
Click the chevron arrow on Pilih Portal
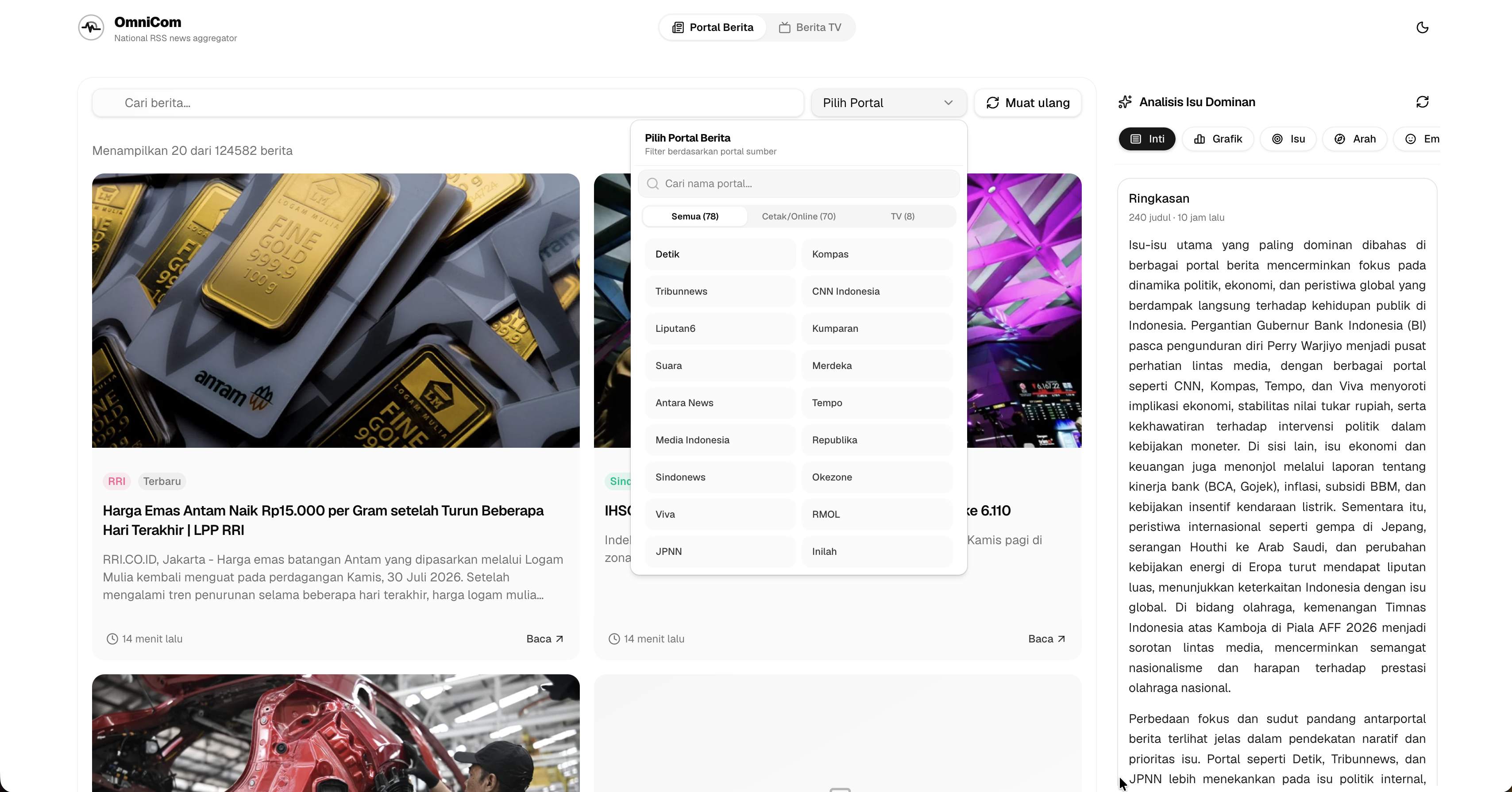tap(949, 103)
